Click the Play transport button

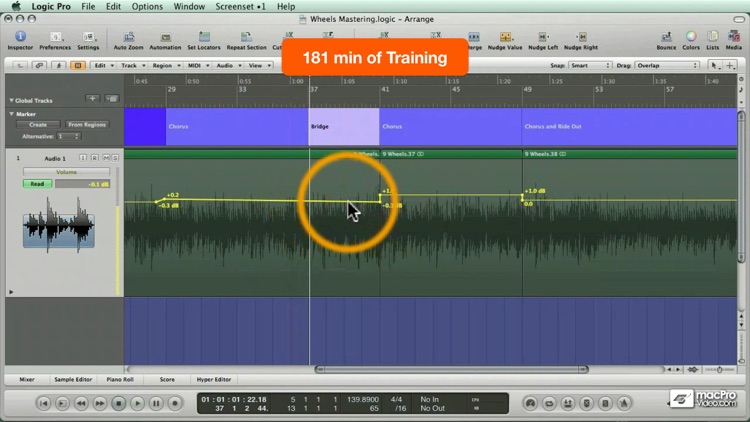(137, 403)
